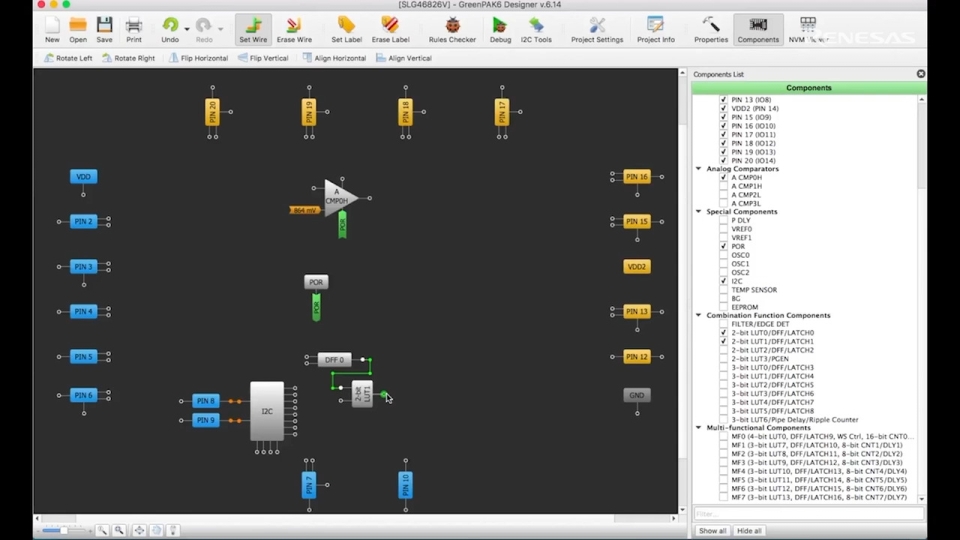Screen dimensions: 960x540
Task: Select the A CMP0H comparator block
Action: tap(339, 198)
